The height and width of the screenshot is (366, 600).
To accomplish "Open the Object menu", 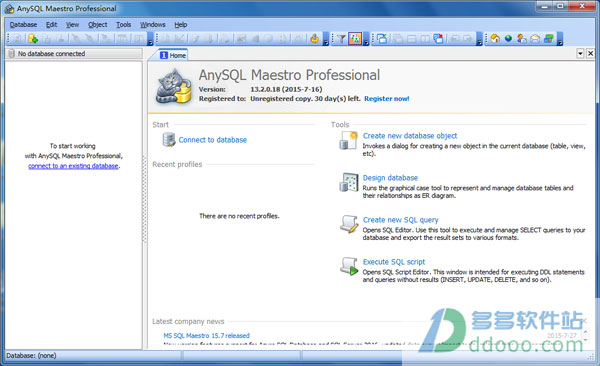I will tap(98, 25).
